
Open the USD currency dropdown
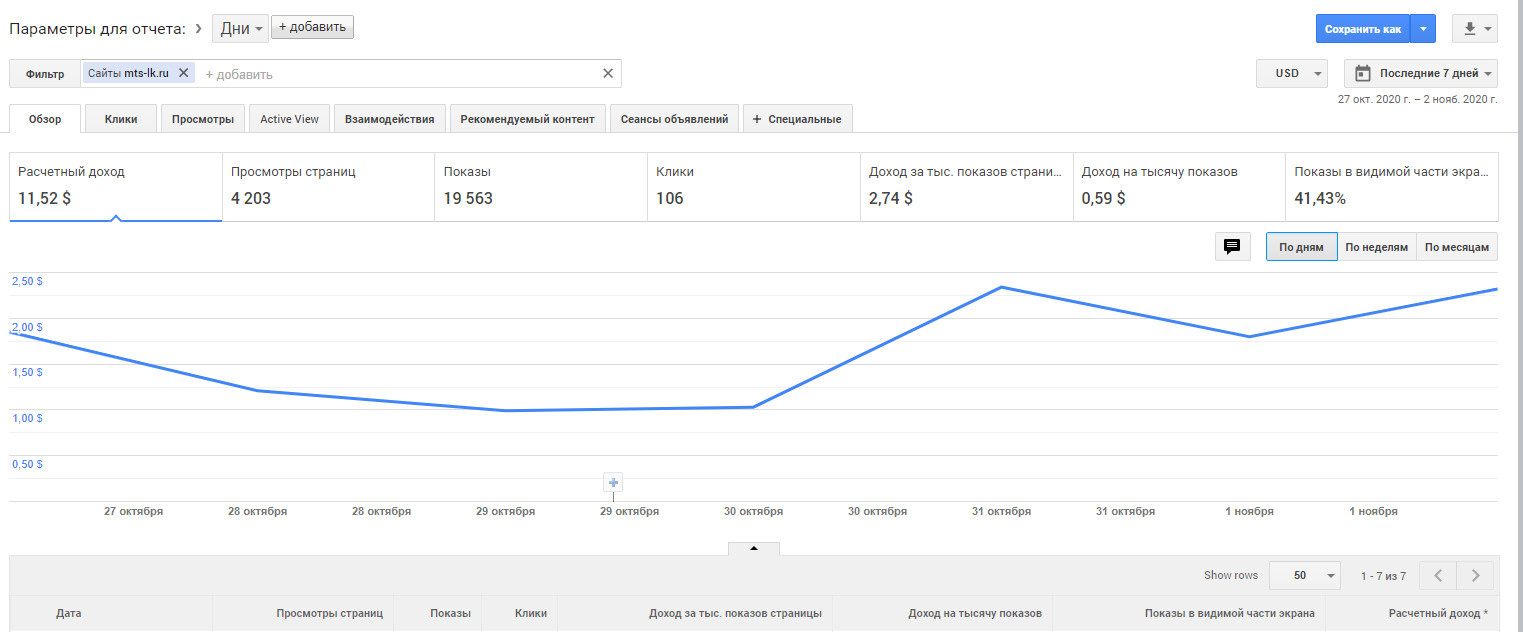pyautogui.click(x=1291, y=74)
